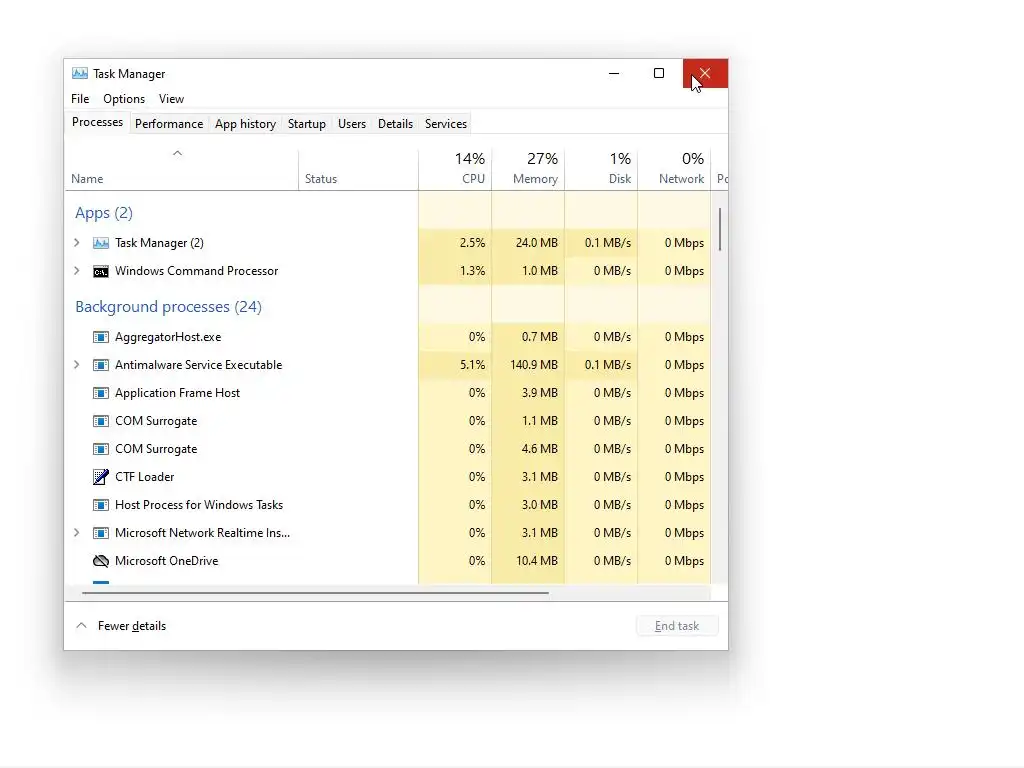Select Host Process for Windows Tasks name
1024x768 pixels.
click(199, 505)
